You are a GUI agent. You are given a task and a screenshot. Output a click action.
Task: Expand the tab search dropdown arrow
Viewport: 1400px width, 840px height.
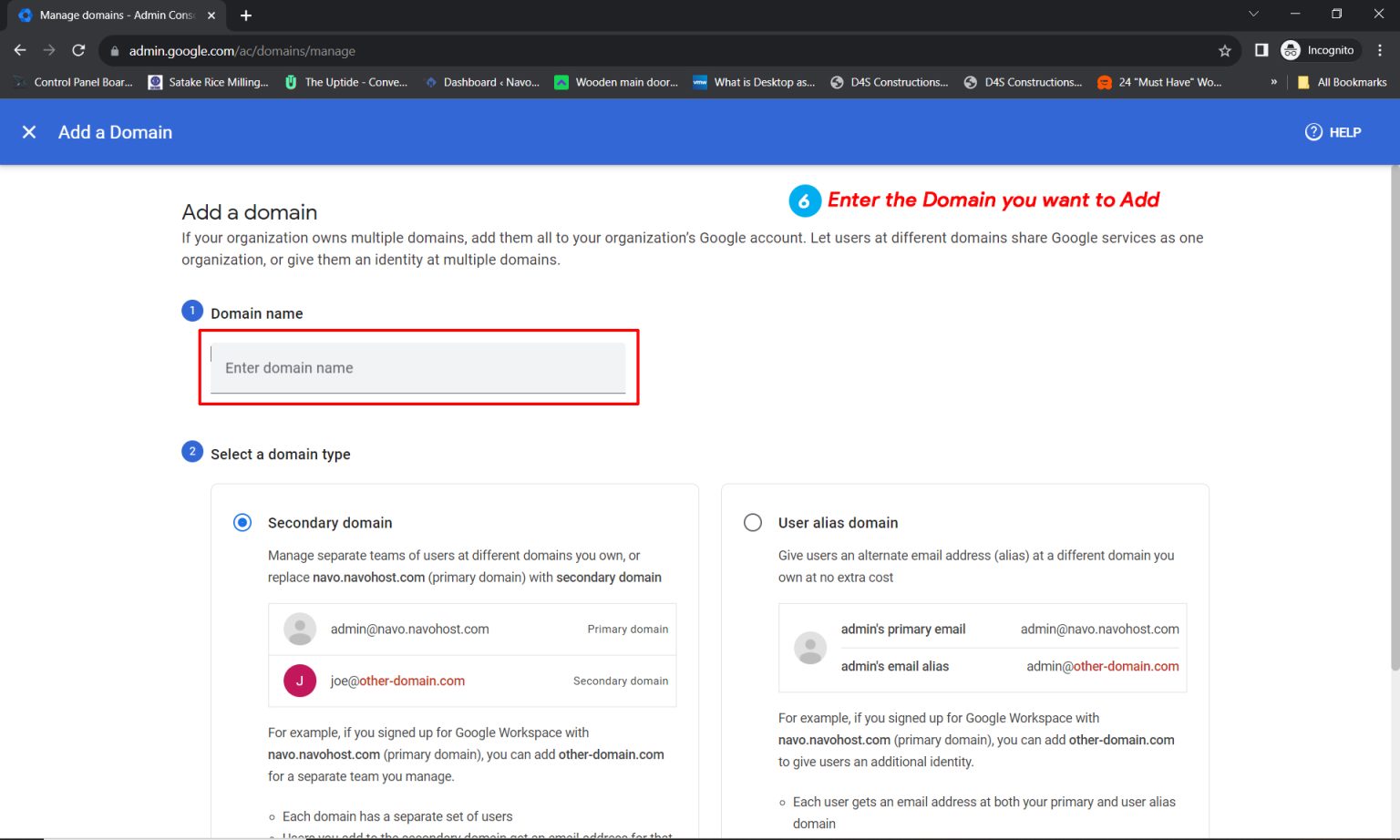[x=1253, y=15]
